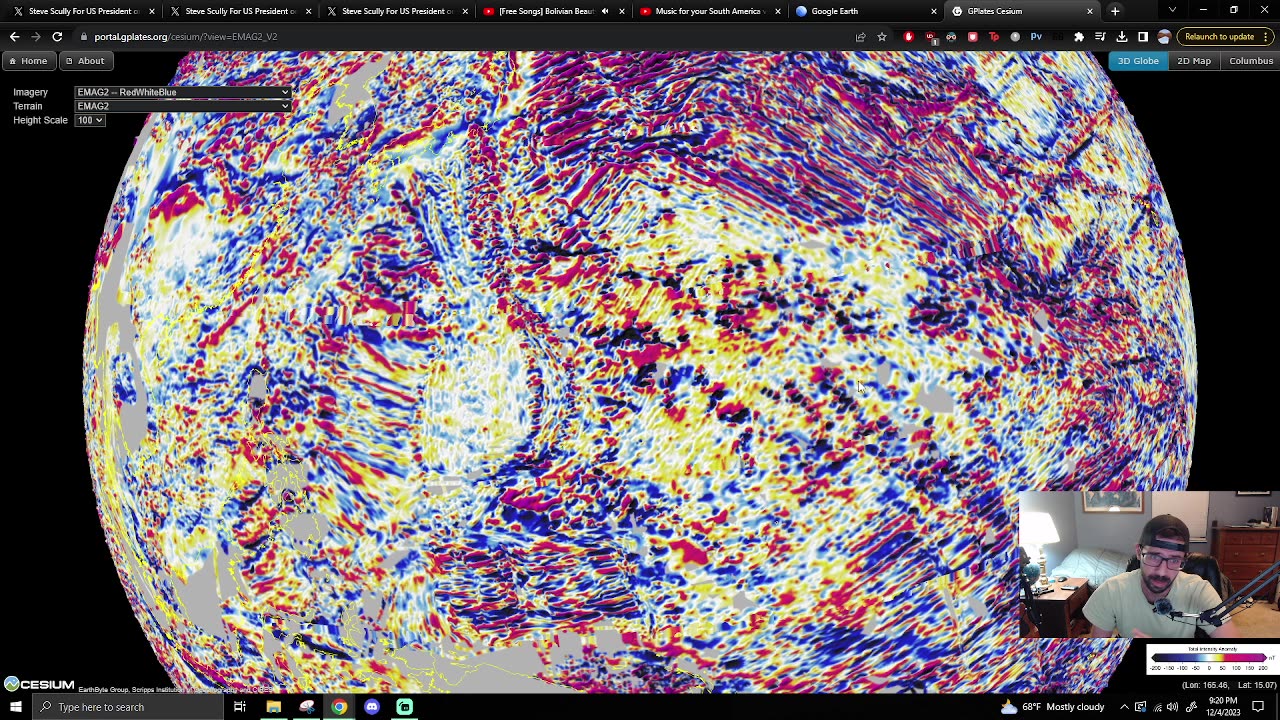Open the tab search chevron in Chrome
Screen dimensions: 1280x720
coord(1172,11)
